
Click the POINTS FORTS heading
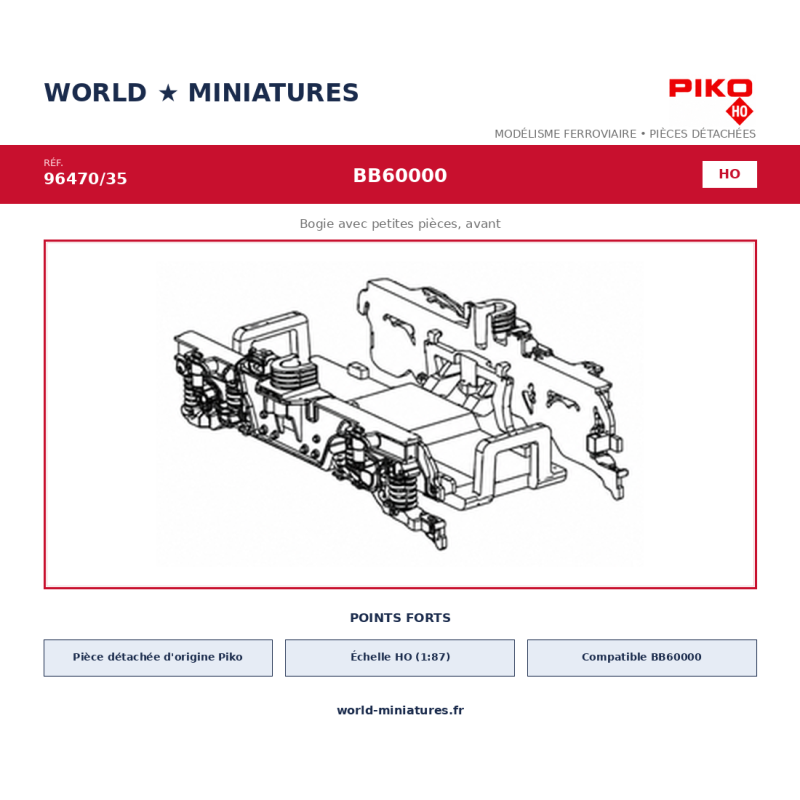400,618
